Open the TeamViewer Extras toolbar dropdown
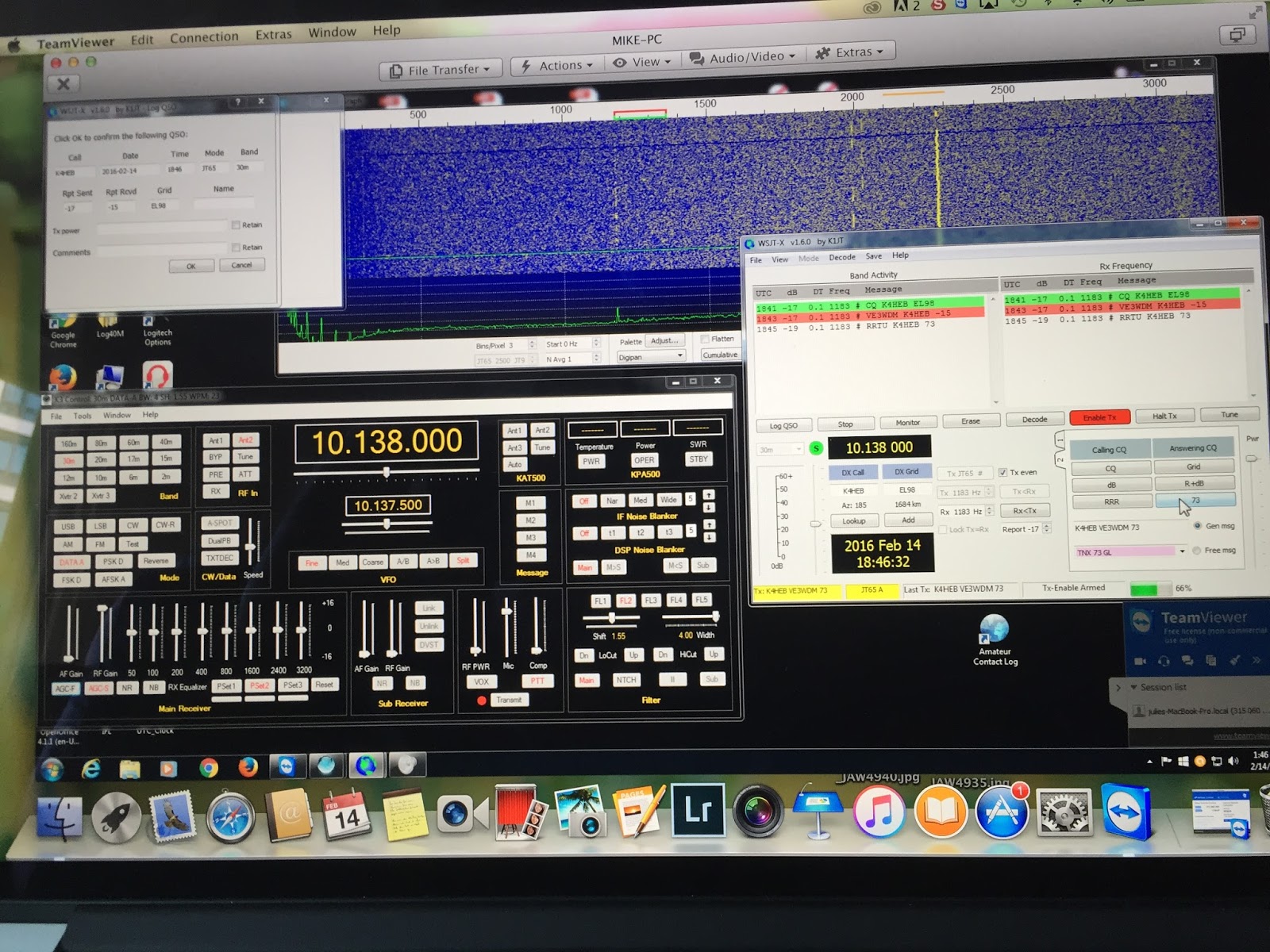 (850, 52)
